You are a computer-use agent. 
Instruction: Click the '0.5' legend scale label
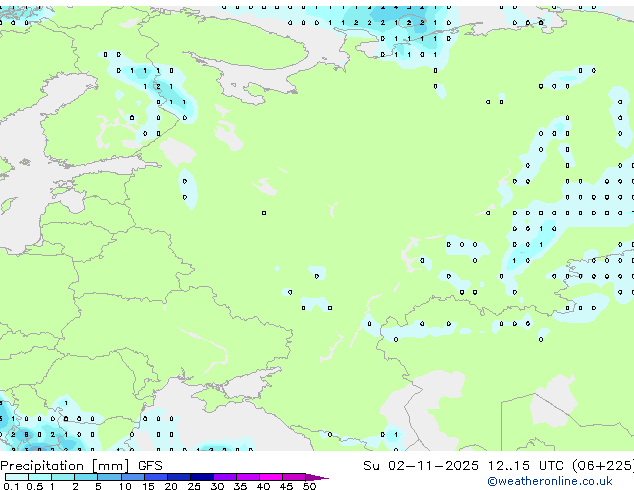click(35, 486)
